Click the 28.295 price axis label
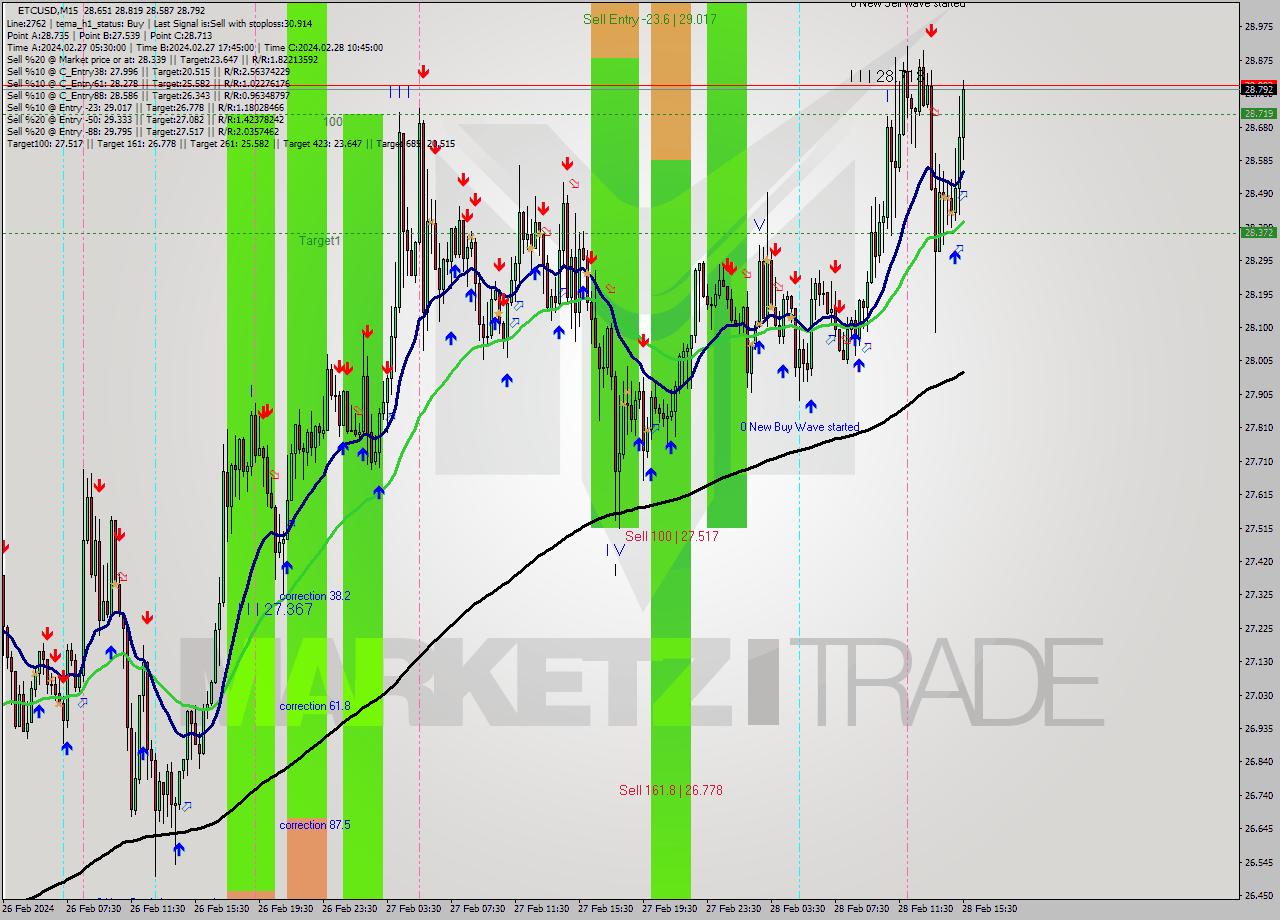Image resolution: width=1280 pixels, height=920 pixels. coord(1258,261)
